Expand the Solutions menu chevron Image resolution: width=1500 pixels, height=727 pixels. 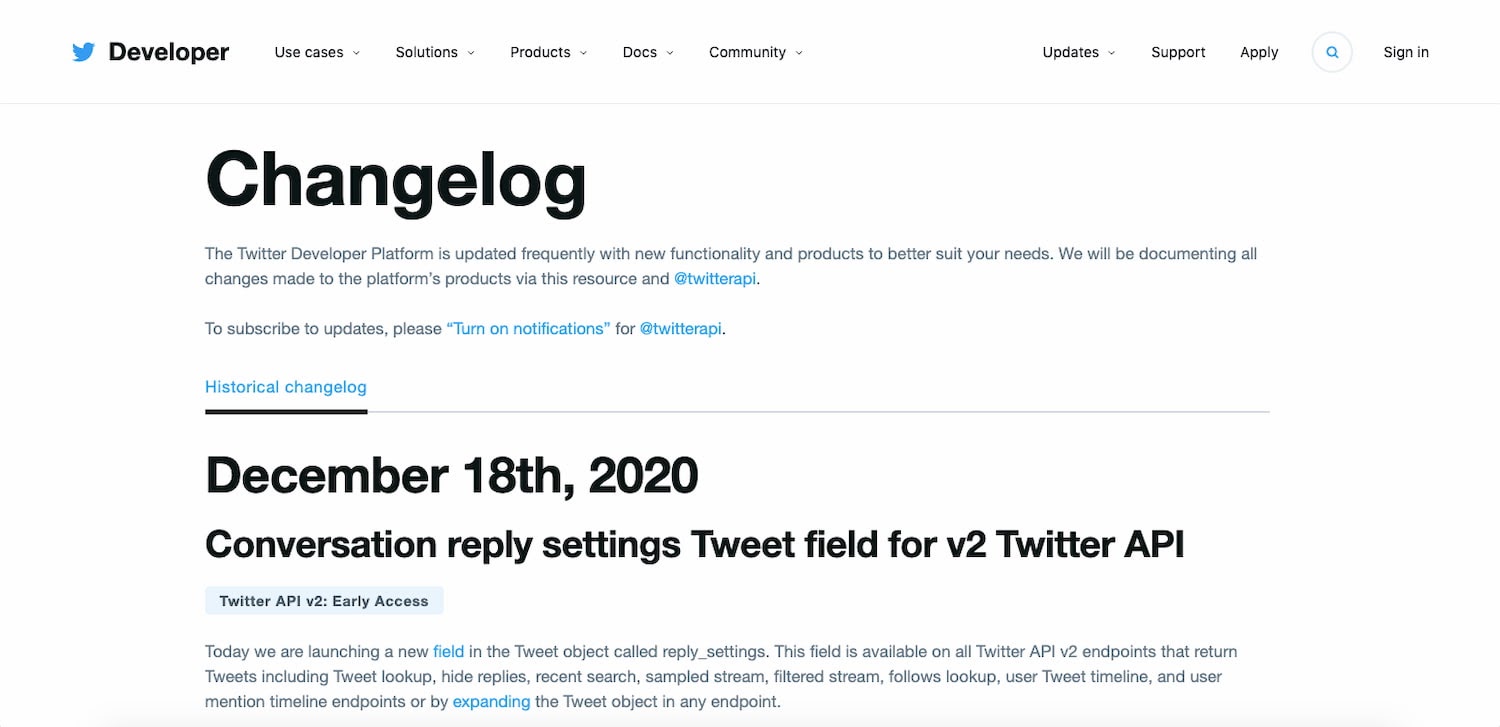[x=471, y=53]
